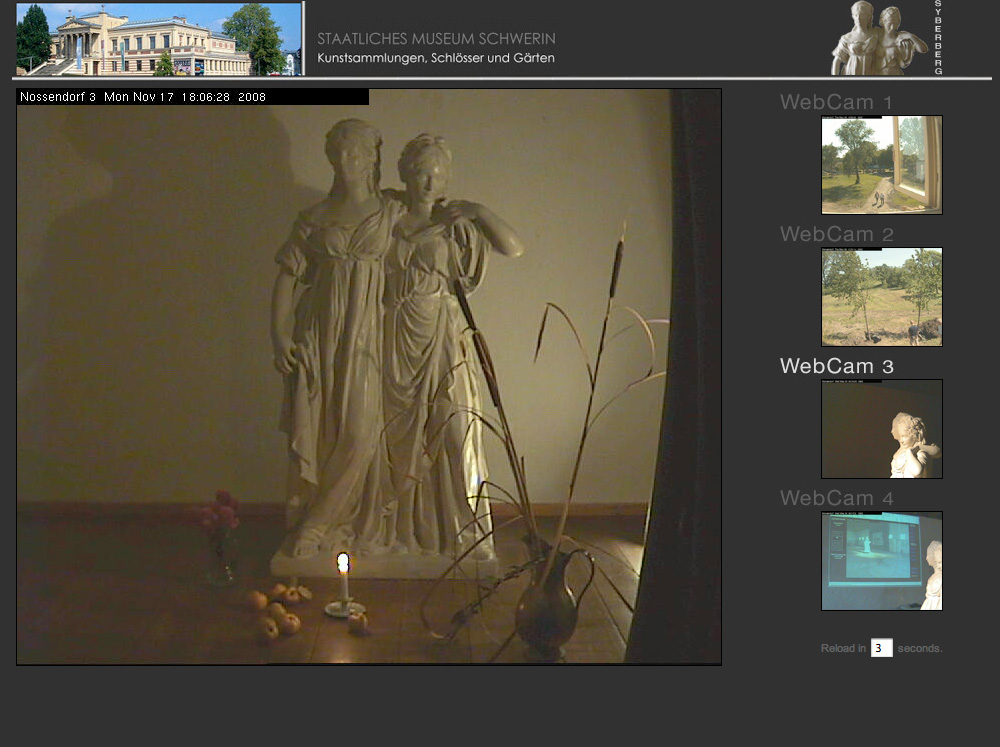1000x747 pixels.
Task: Select the WebCam 3 statue bust thumbnail
Action: (881, 429)
